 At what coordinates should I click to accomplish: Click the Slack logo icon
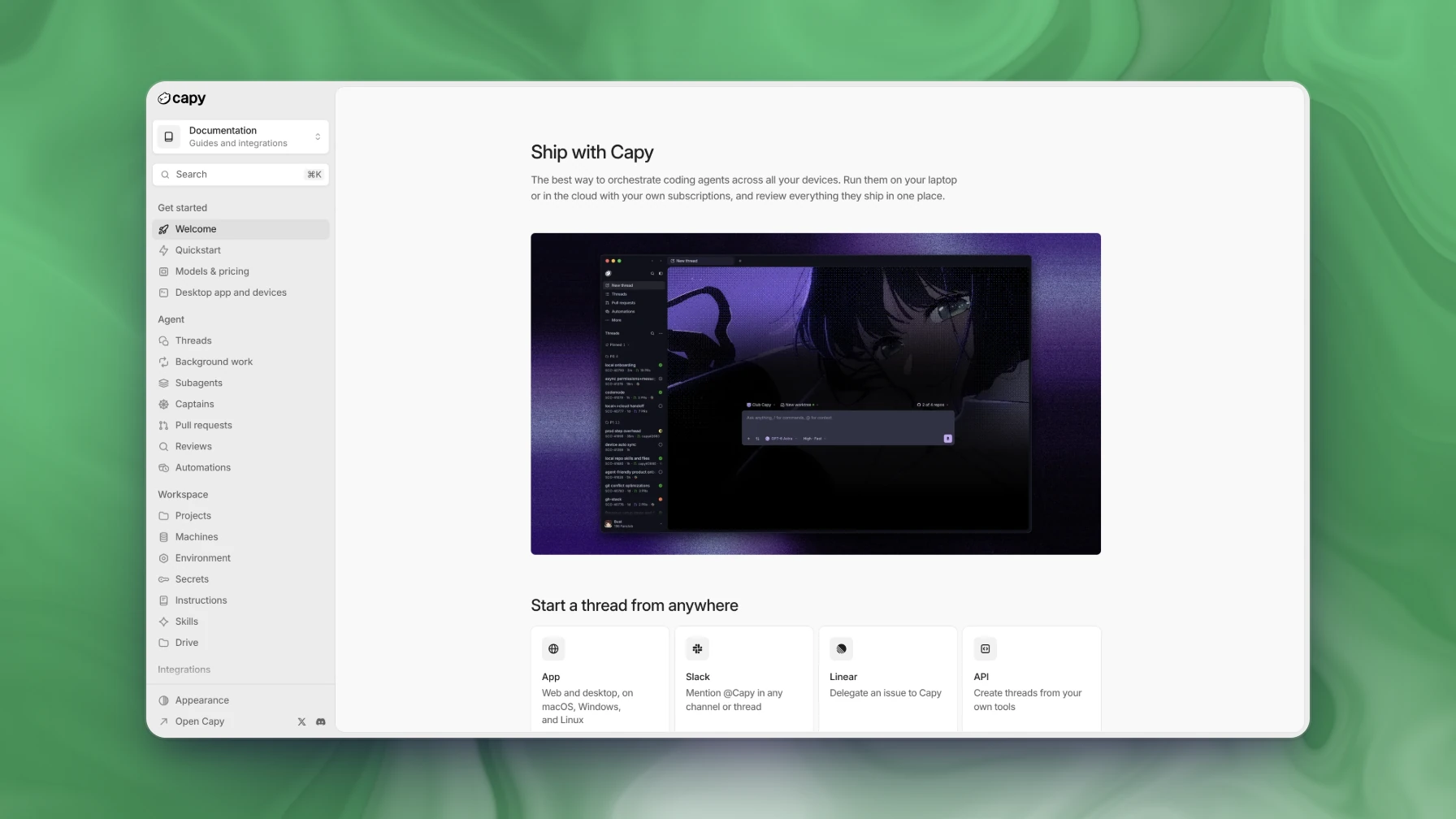click(697, 648)
